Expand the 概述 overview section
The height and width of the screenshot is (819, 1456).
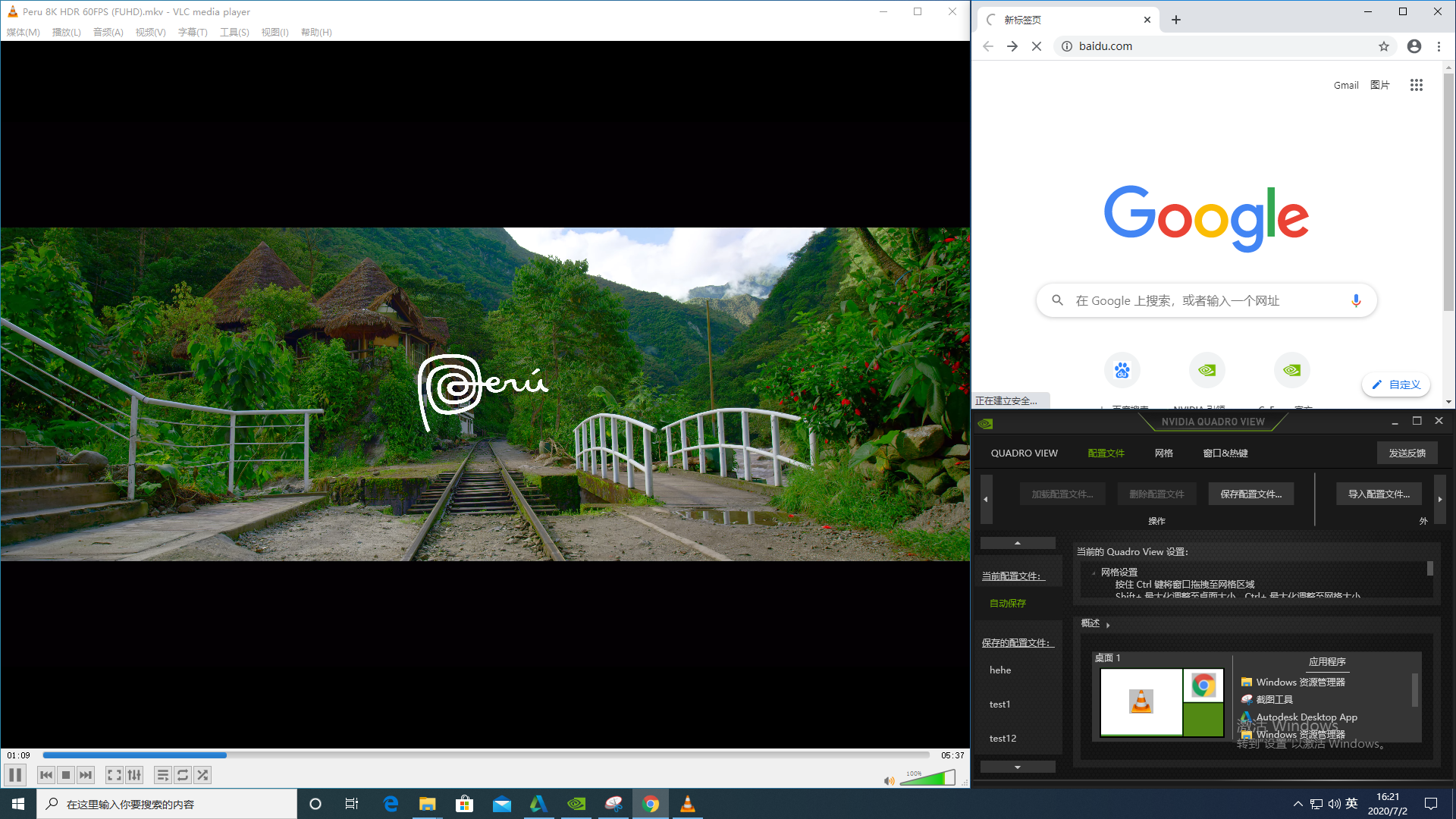pos(1107,623)
